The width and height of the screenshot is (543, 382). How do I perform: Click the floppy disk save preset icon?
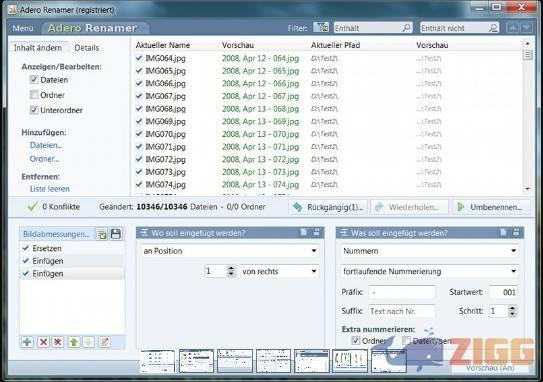[x=116, y=234]
